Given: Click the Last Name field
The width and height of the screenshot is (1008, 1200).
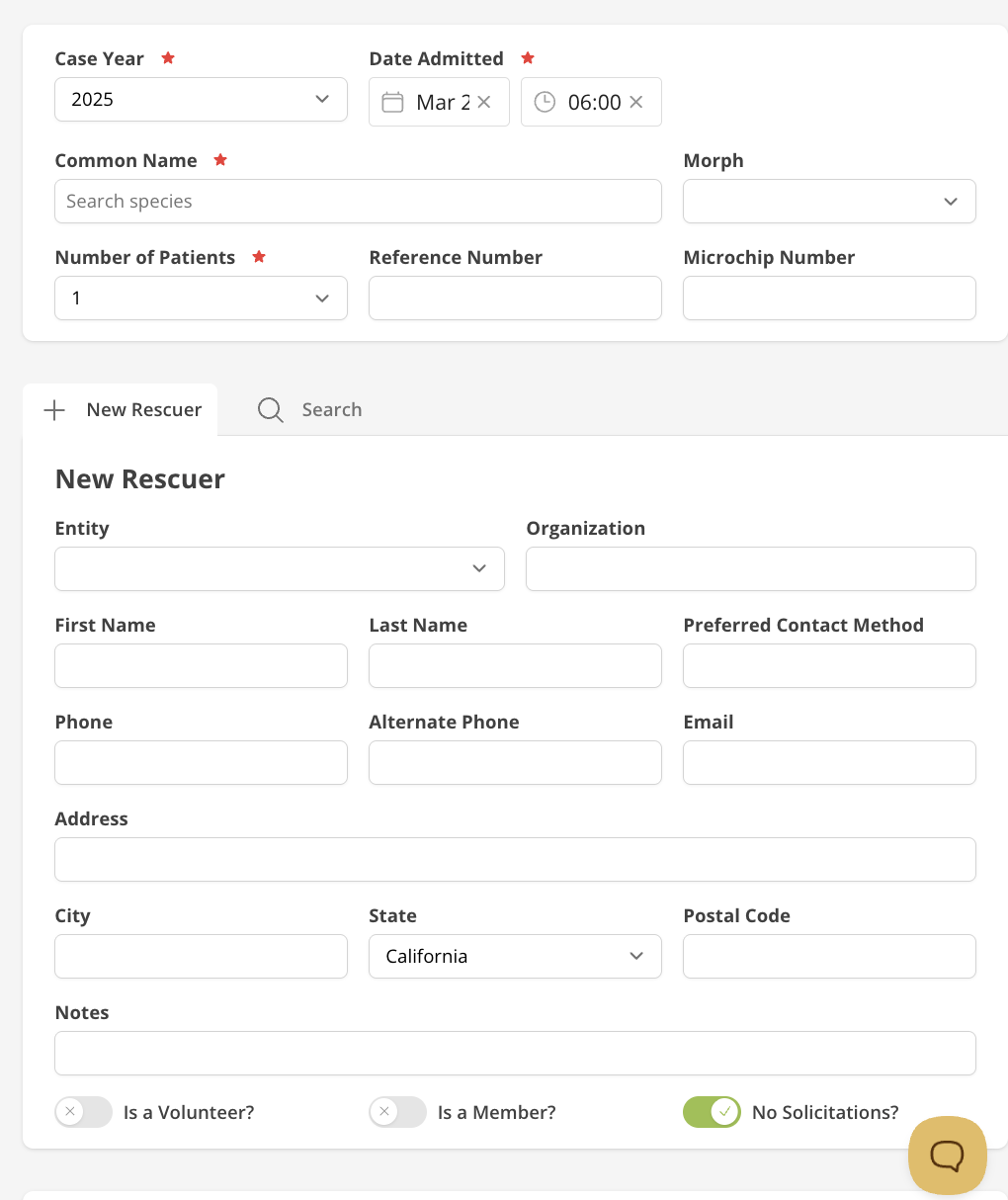Looking at the screenshot, I should (x=515, y=665).
